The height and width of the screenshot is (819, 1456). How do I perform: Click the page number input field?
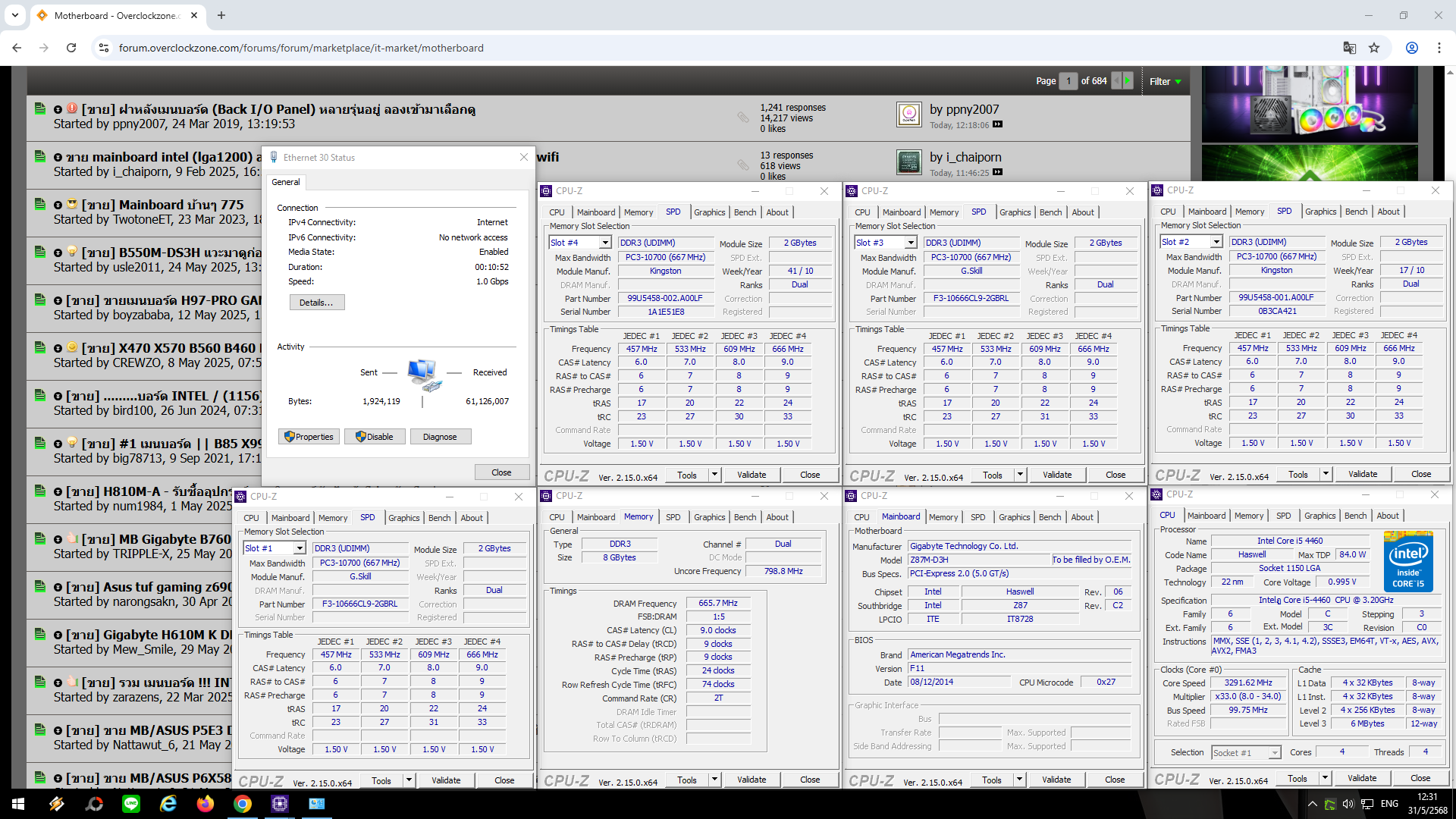[1068, 80]
